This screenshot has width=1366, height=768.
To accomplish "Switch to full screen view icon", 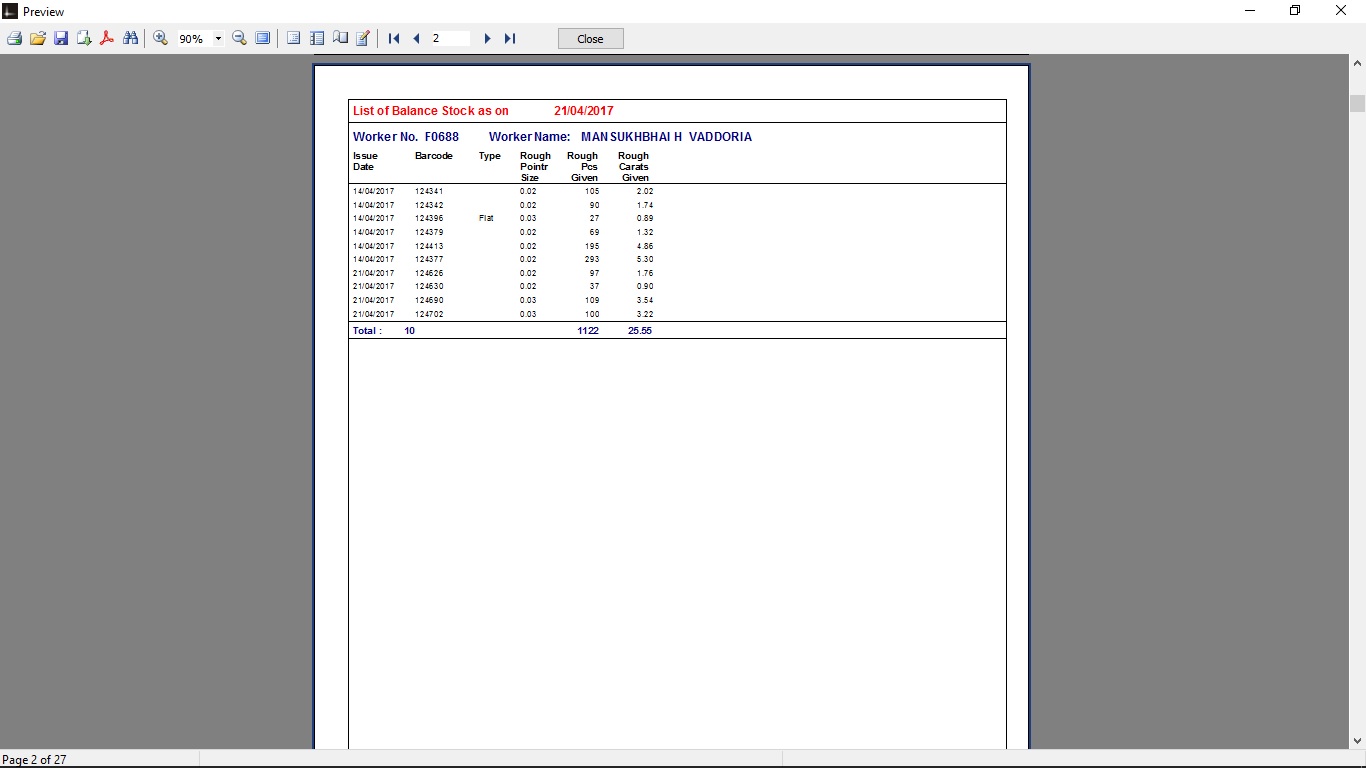I will 263,38.
